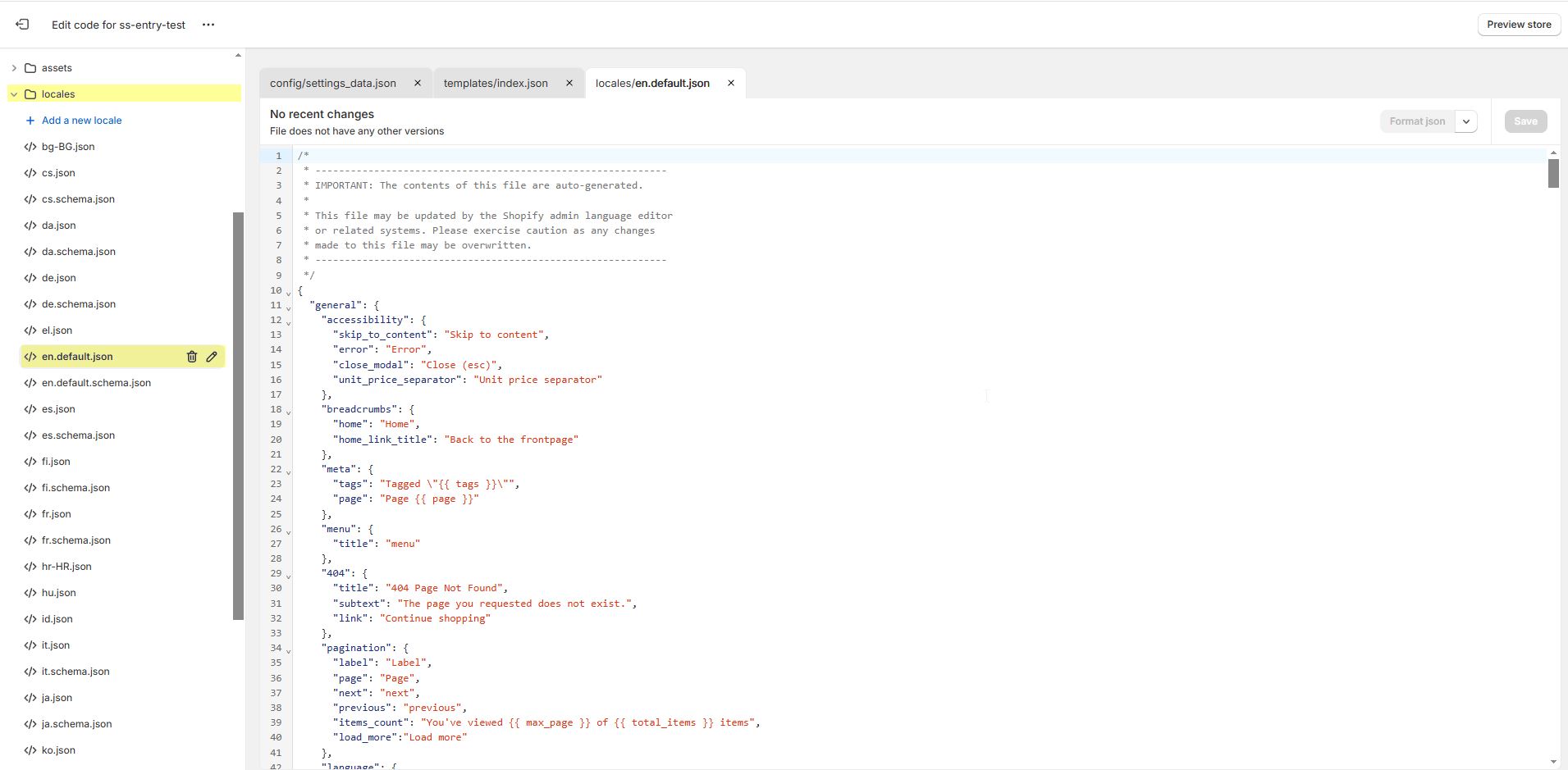The image size is (1568, 770).
Task: Switch to the templates/index.json tab
Action: [496, 84]
